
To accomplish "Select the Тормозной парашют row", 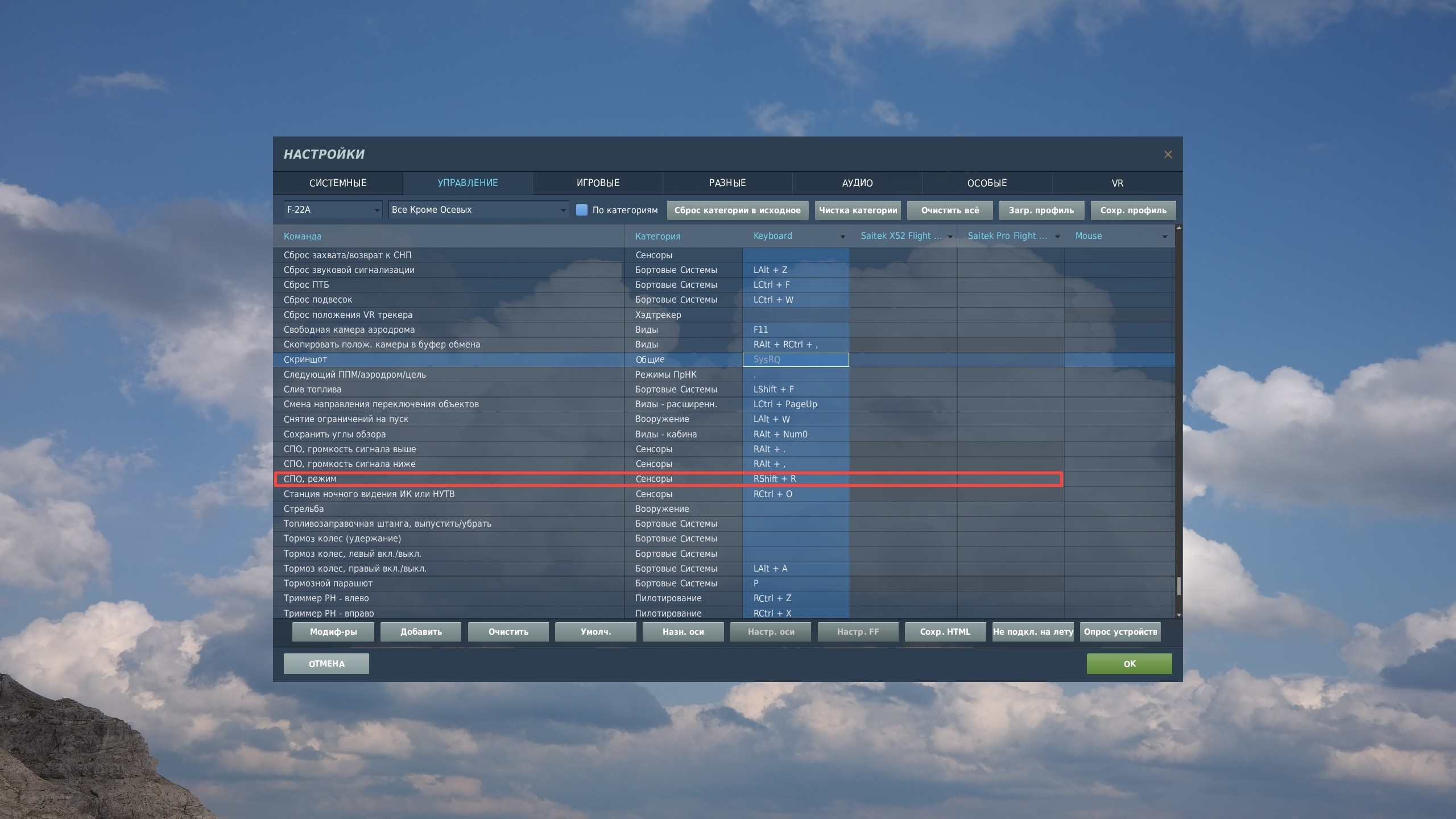I will point(724,584).
